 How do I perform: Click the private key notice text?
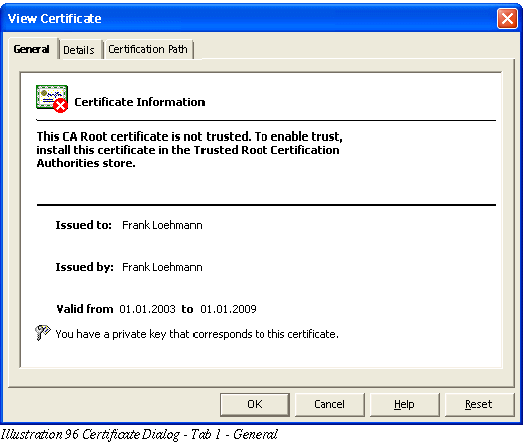(x=197, y=334)
